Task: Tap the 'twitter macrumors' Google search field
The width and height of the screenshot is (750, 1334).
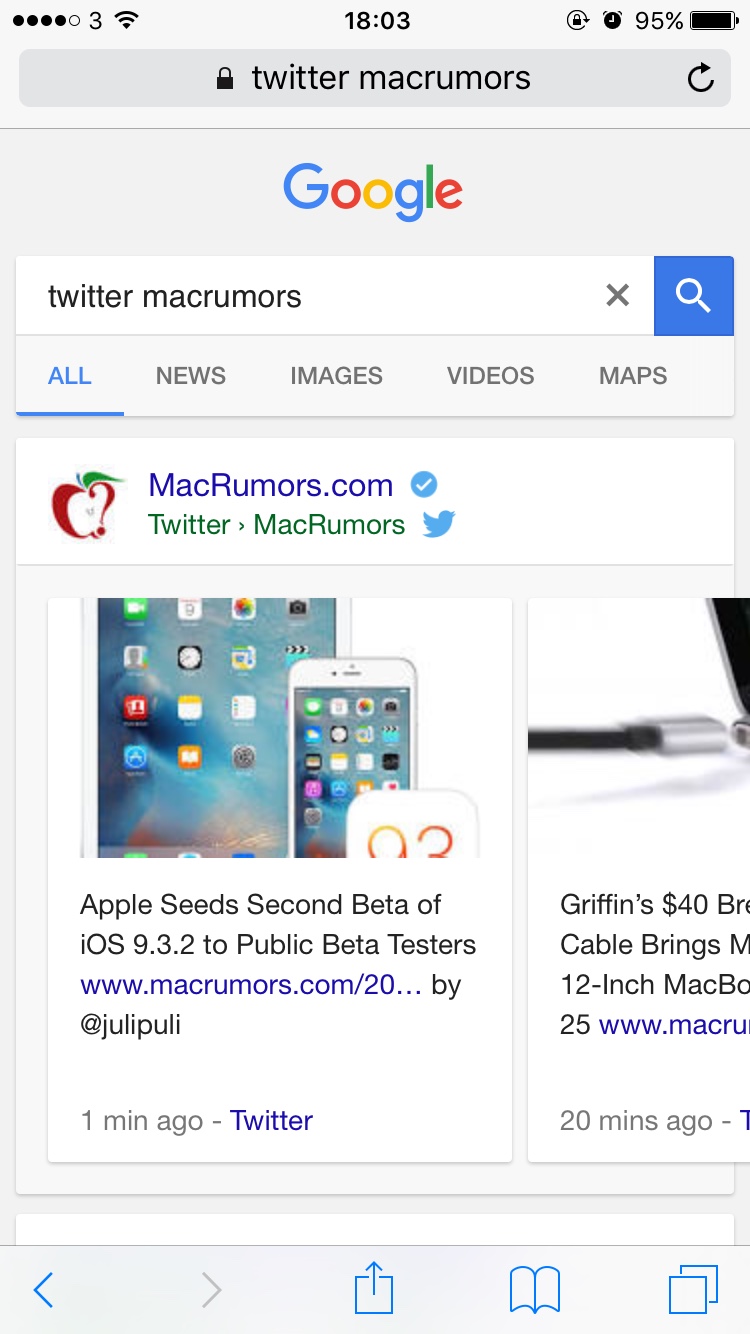Action: (x=320, y=296)
